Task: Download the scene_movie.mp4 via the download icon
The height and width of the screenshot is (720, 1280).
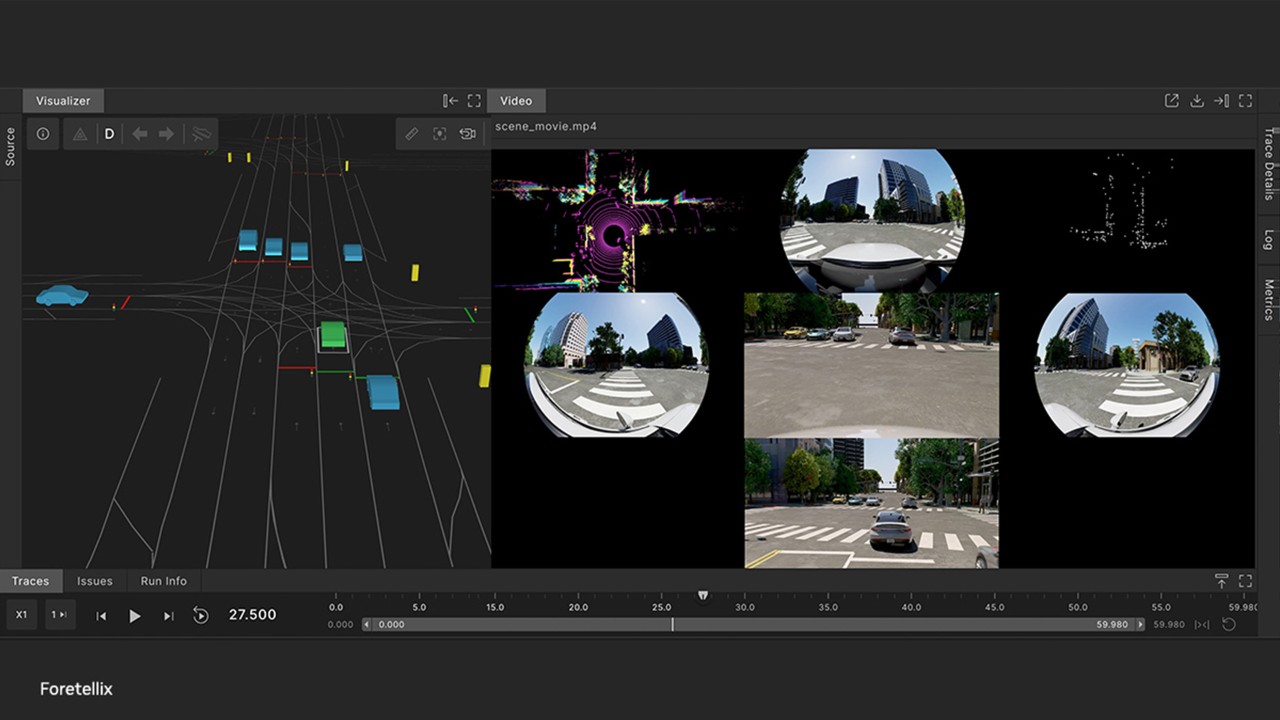Action: pos(1196,100)
